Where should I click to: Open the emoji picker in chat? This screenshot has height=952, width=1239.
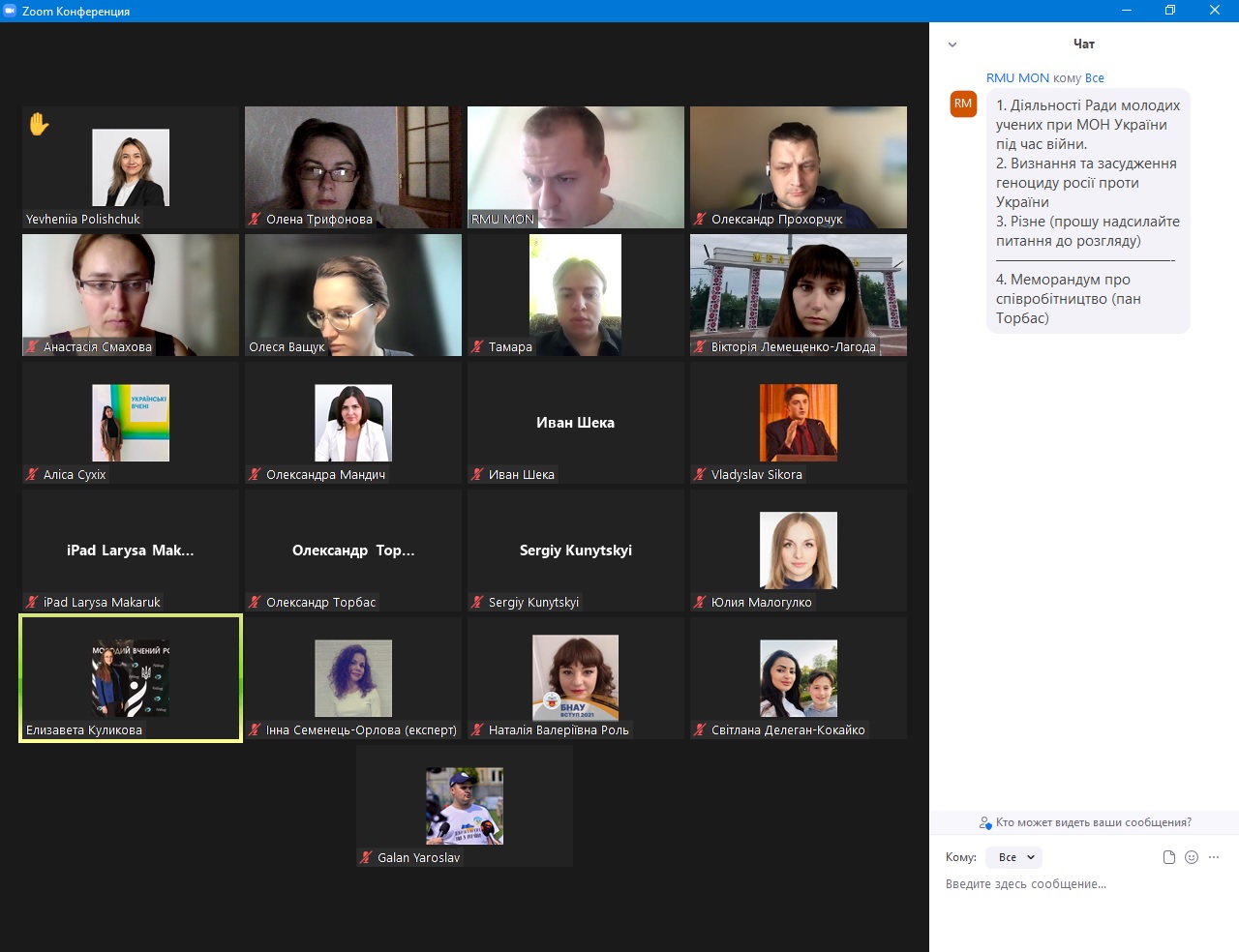(x=1192, y=857)
